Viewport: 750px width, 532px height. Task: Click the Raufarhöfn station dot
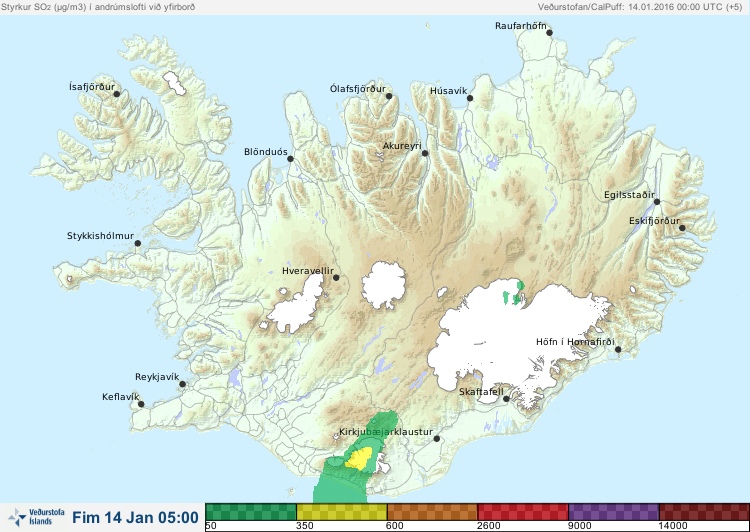(x=550, y=33)
